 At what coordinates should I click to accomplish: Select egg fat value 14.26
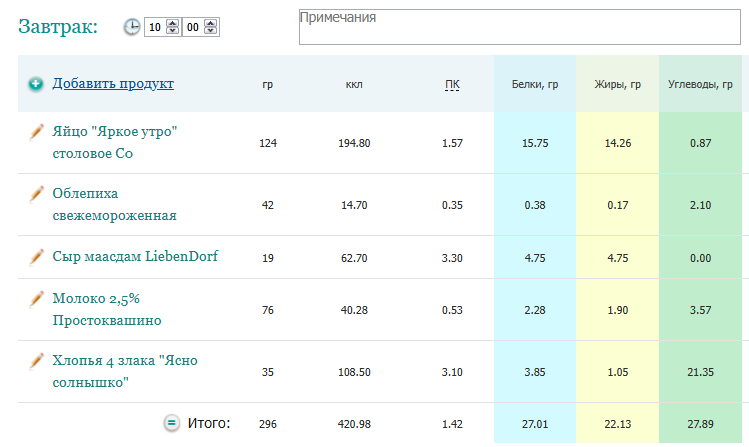point(618,143)
